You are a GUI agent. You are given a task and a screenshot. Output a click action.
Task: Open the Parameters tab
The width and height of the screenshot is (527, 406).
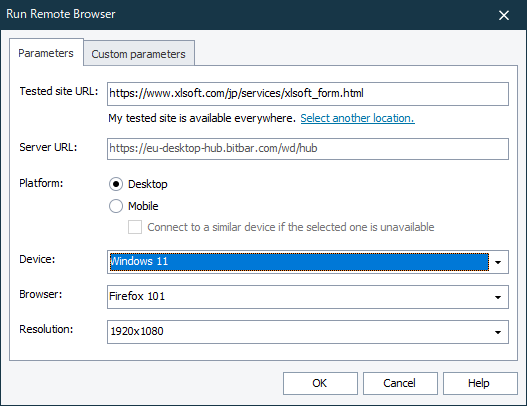[46, 53]
